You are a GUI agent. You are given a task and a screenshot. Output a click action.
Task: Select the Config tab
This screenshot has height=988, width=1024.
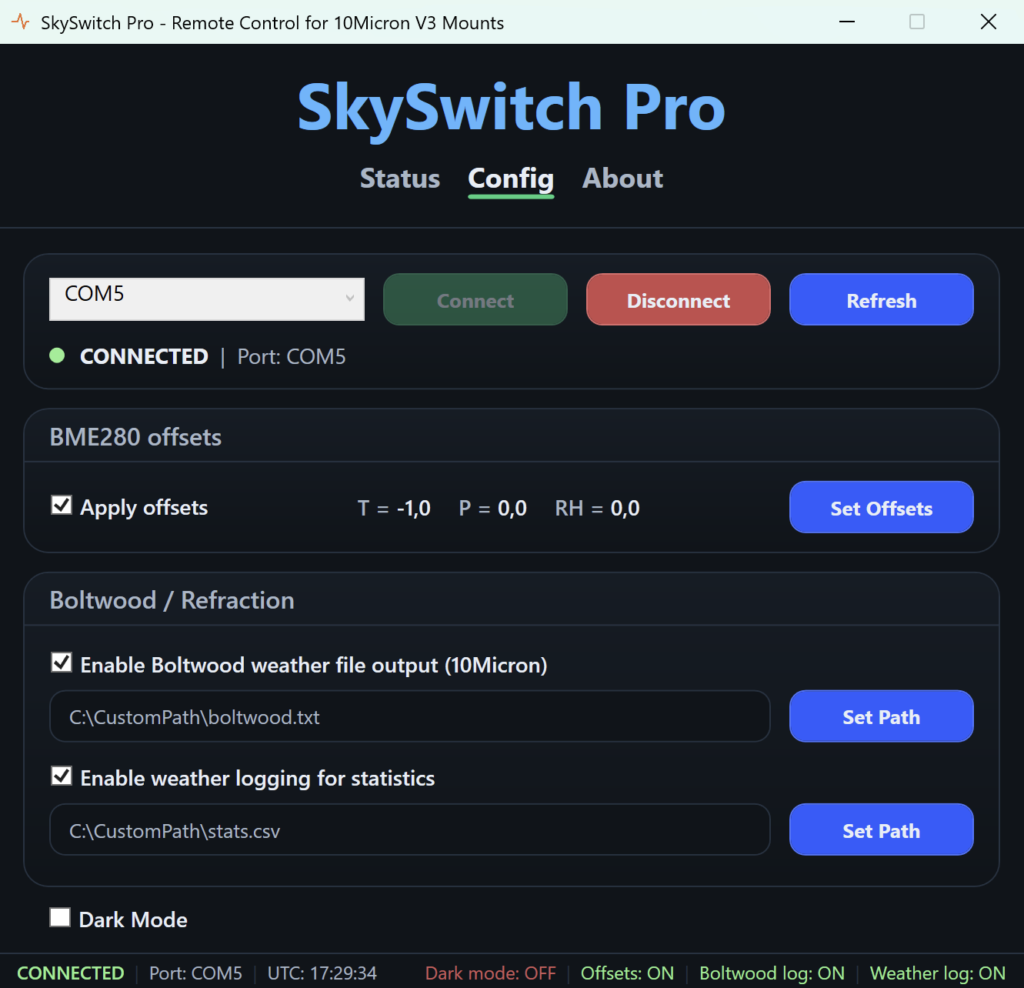(510, 179)
